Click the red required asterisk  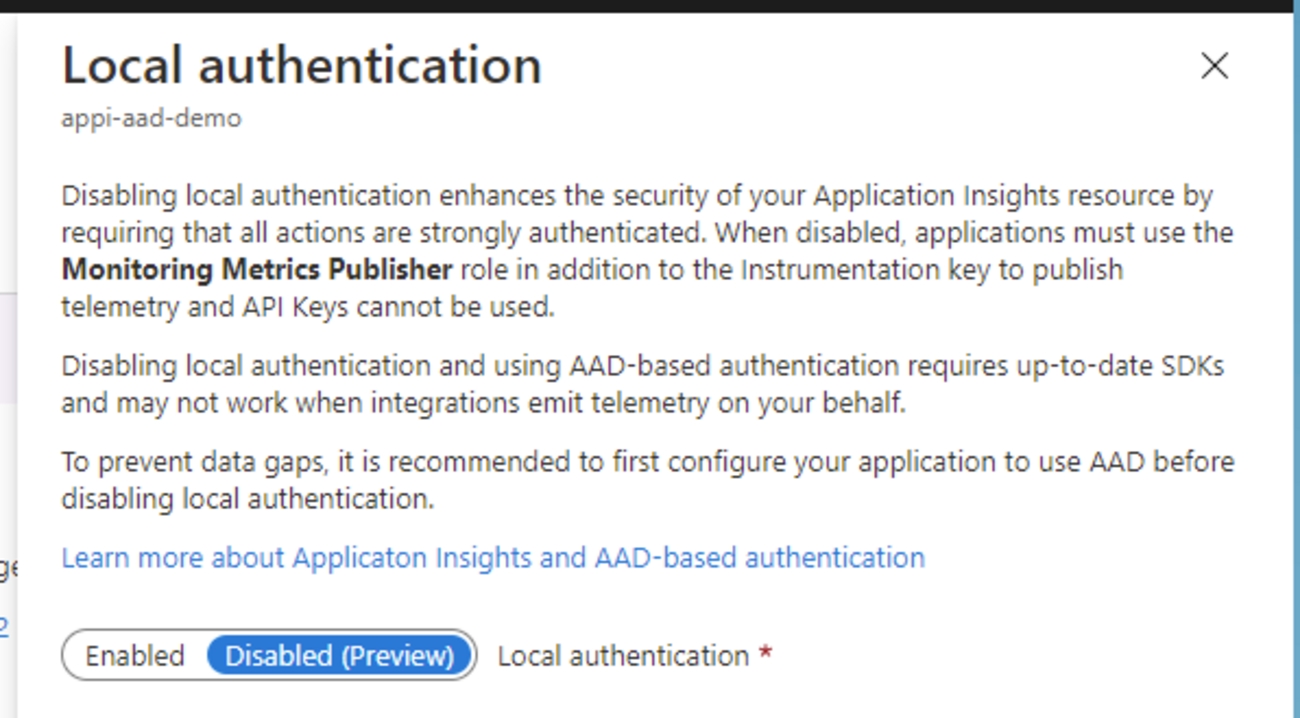pos(766,655)
